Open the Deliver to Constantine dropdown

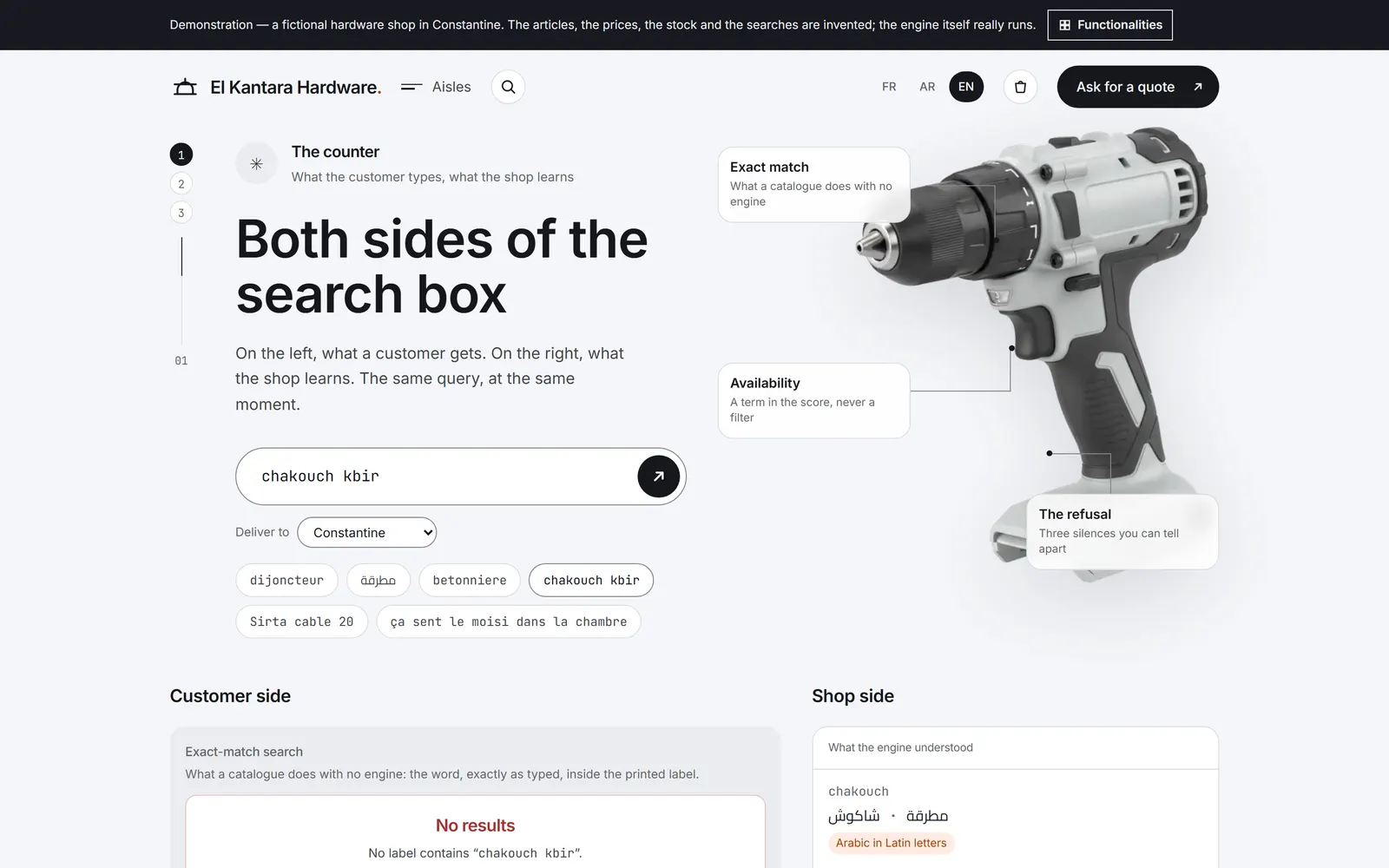367,533
